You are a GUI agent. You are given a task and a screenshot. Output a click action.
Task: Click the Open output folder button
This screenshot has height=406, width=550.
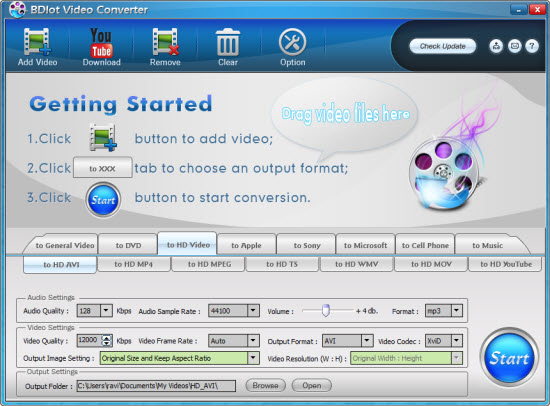(311, 385)
